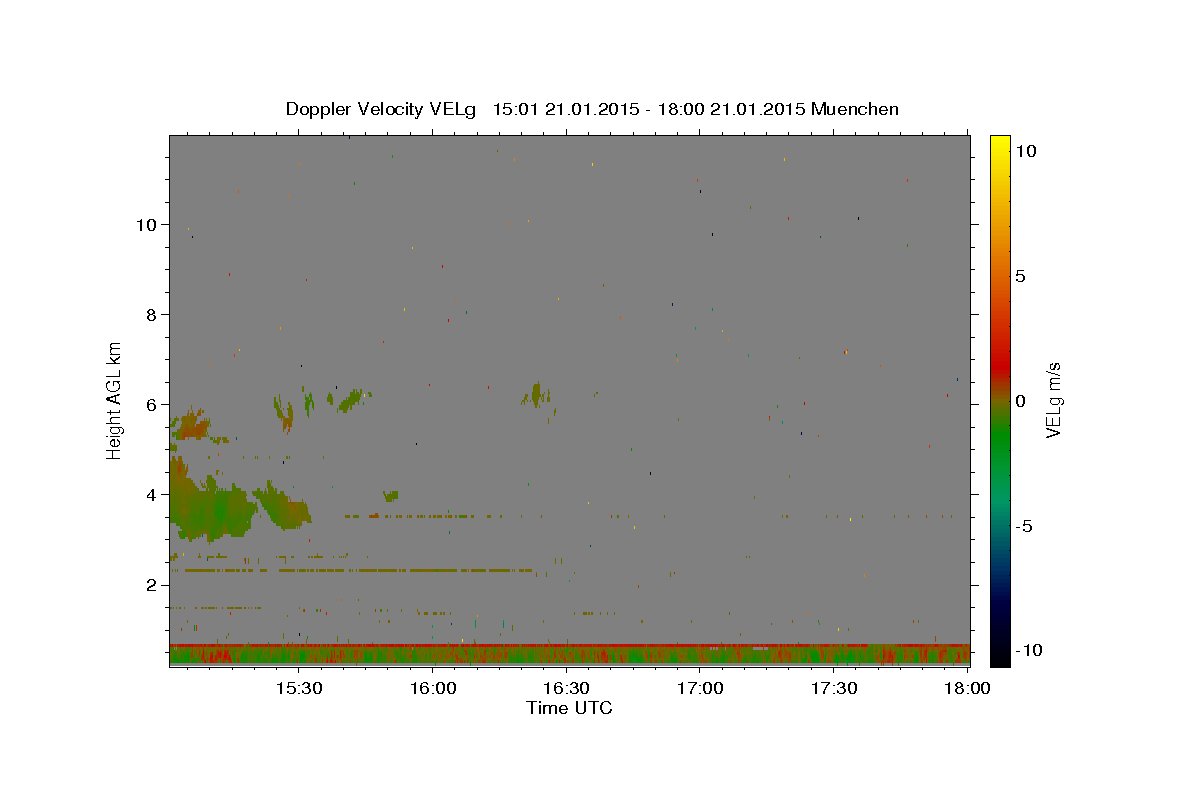Click the red horizontal band near ground level
1200x800 pixels.
tap(569, 646)
